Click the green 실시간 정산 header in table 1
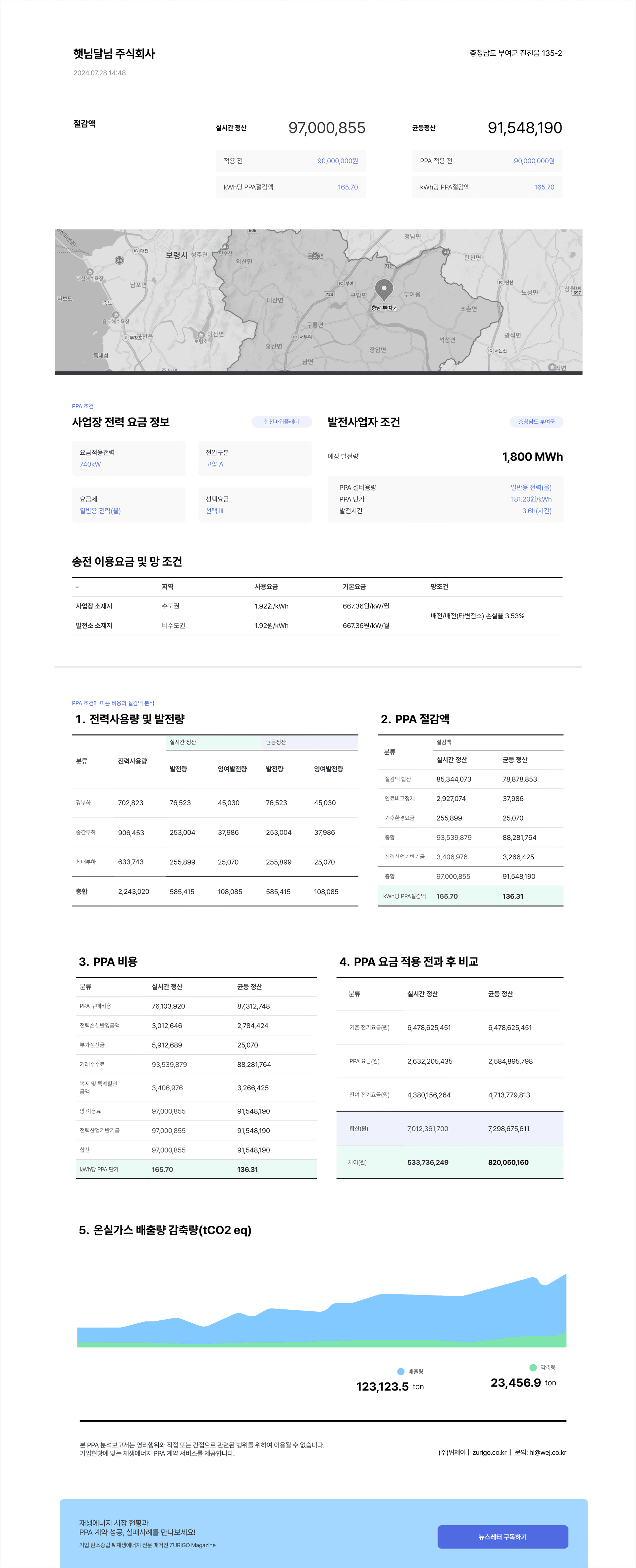Image resolution: width=636 pixels, height=1568 pixels. click(214, 743)
